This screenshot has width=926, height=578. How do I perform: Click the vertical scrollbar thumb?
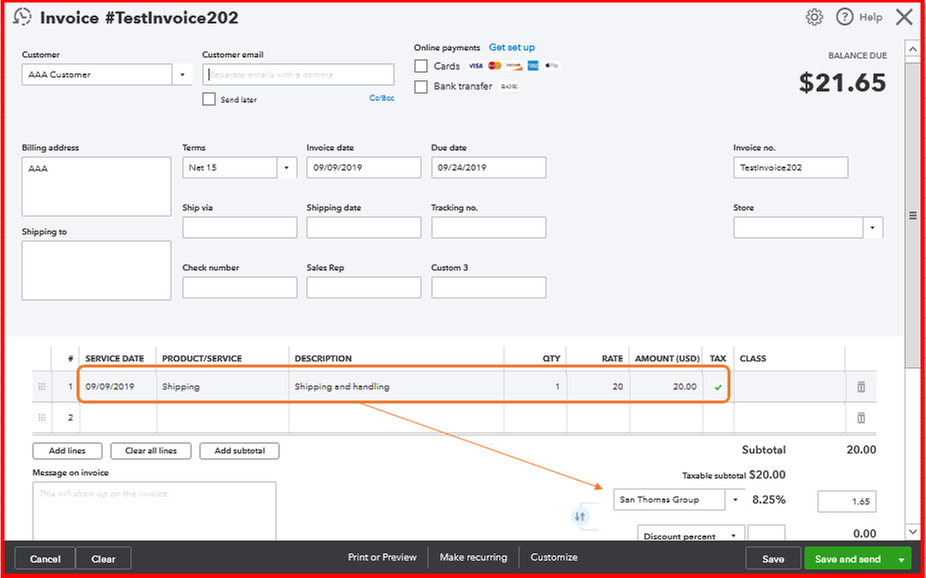coord(912,215)
